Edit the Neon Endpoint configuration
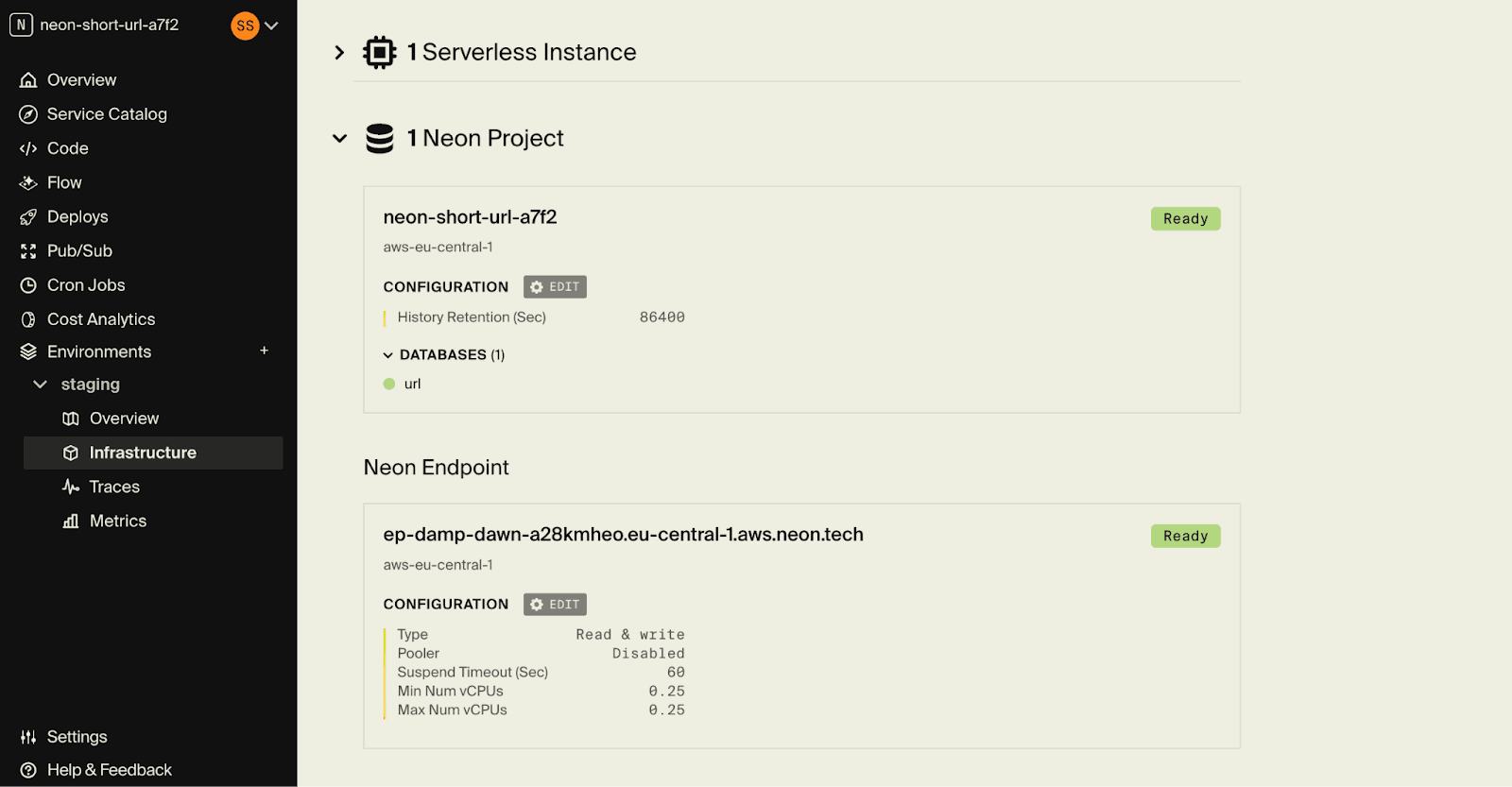The image size is (1512, 787). click(x=555, y=605)
